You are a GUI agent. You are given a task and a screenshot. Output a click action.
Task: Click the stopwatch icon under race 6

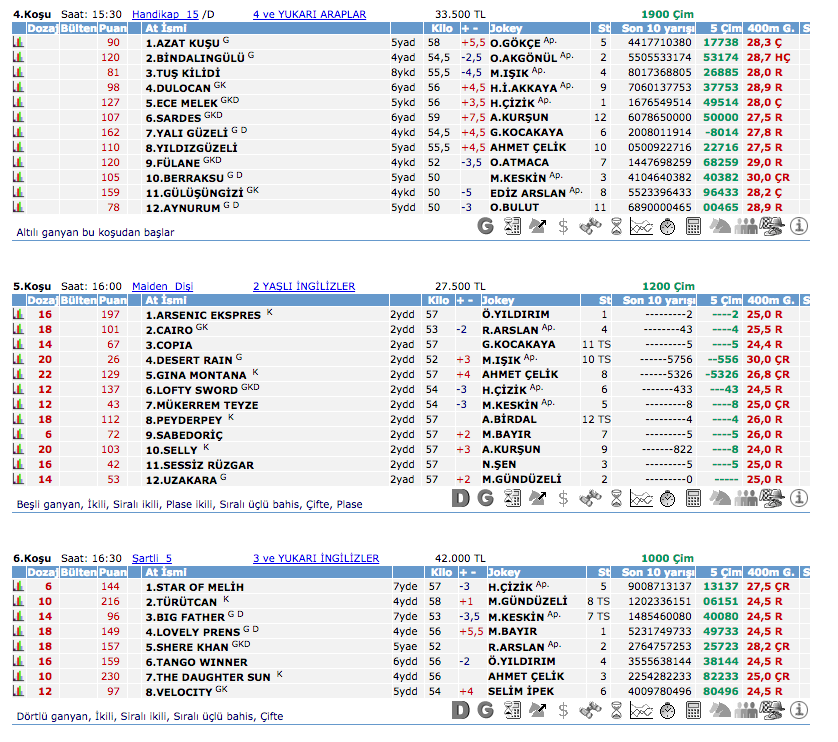coord(667,711)
